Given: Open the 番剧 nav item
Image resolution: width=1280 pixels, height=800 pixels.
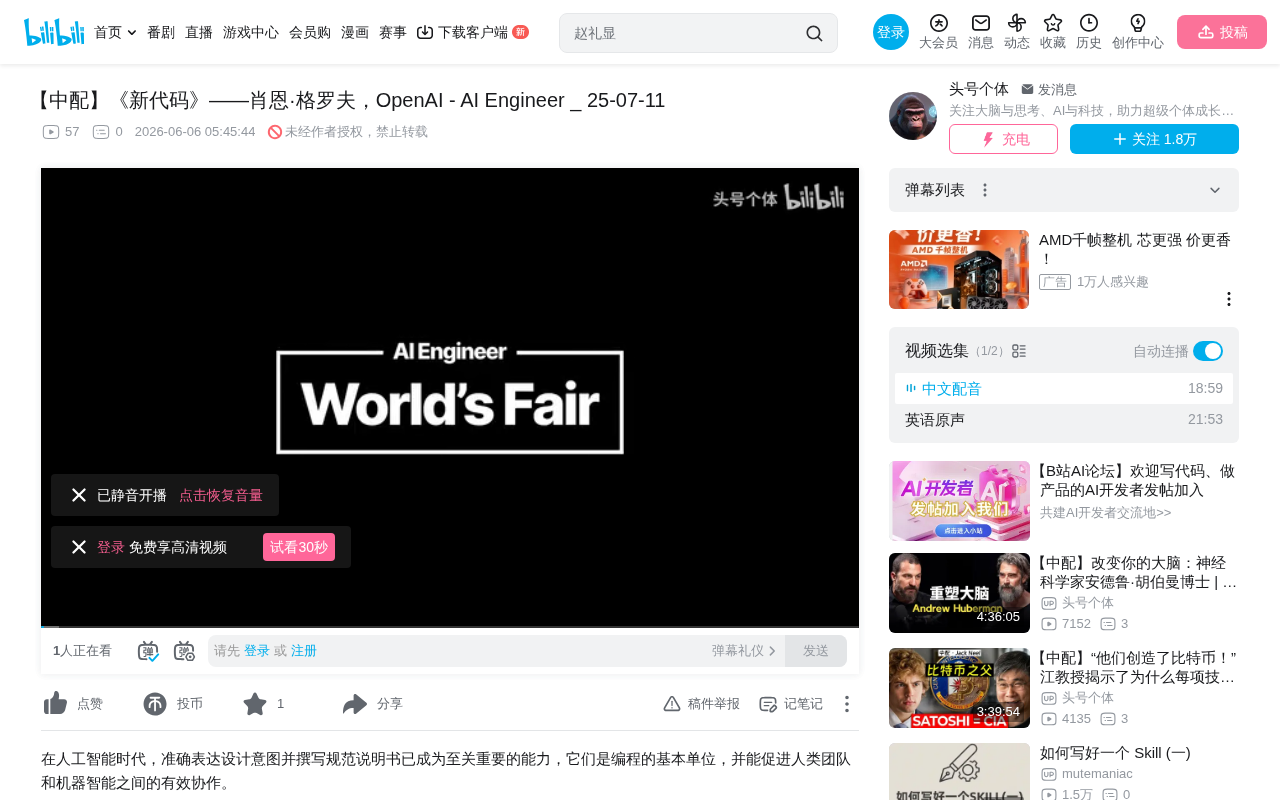Looking at the screenshot, I should 161,32.
